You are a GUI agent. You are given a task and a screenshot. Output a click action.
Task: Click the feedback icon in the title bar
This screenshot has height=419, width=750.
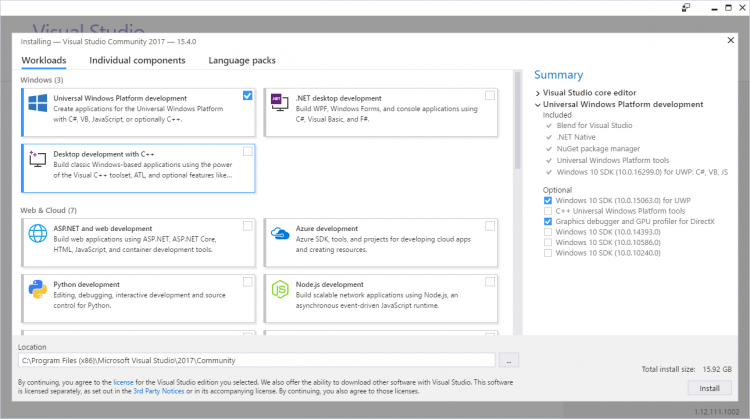pos(686,7)
